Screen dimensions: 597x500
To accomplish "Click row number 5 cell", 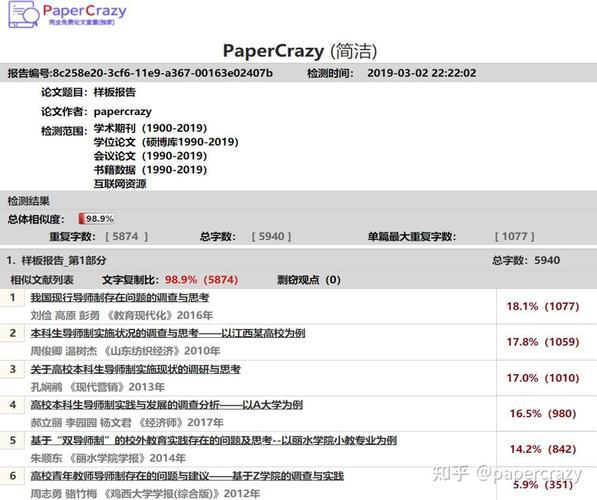I will pos(13,440).
